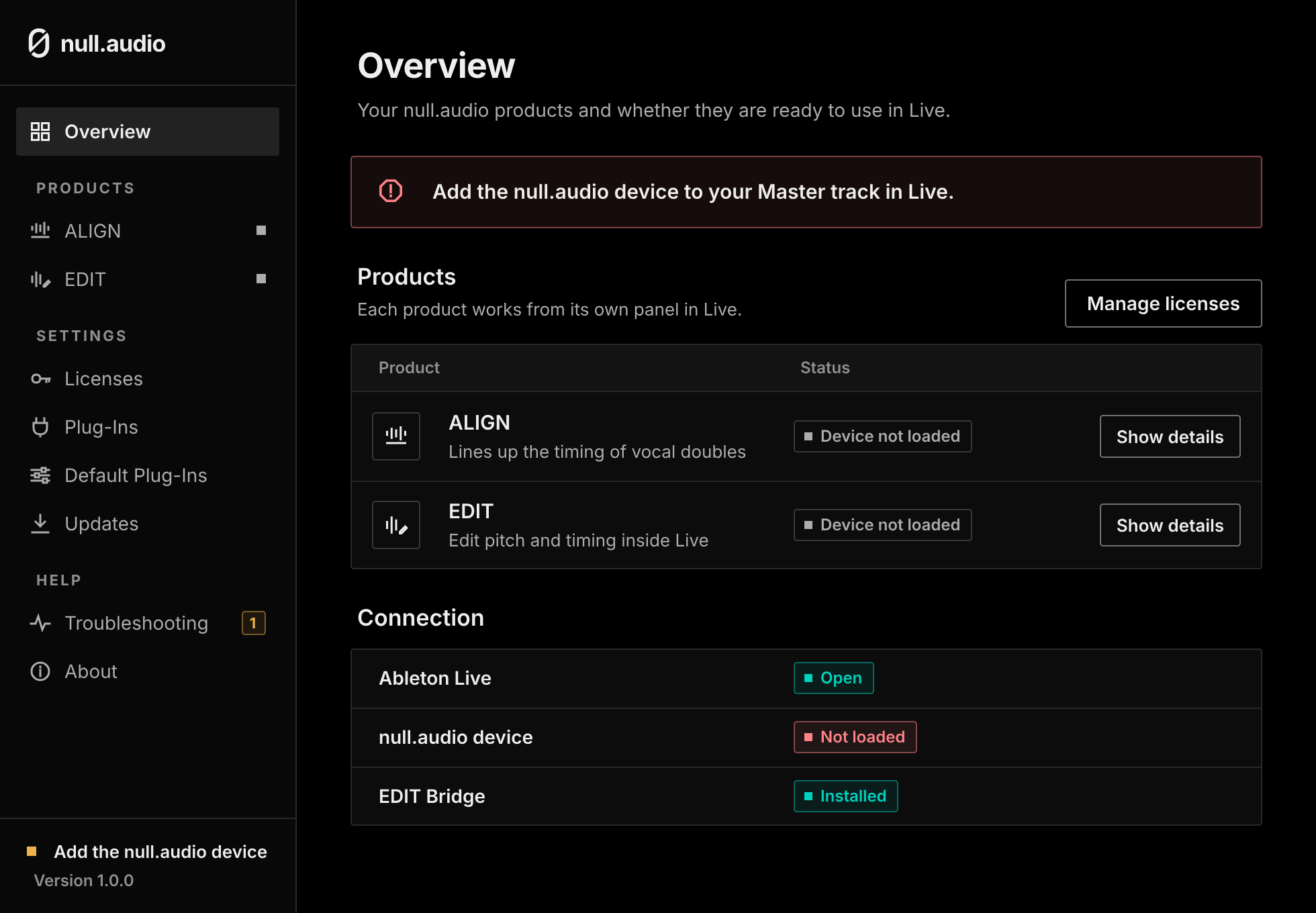The height and width of the screenshot is (913, 1316).
Task: Click the alert icon in the warning banner
Action: (391, 191)
